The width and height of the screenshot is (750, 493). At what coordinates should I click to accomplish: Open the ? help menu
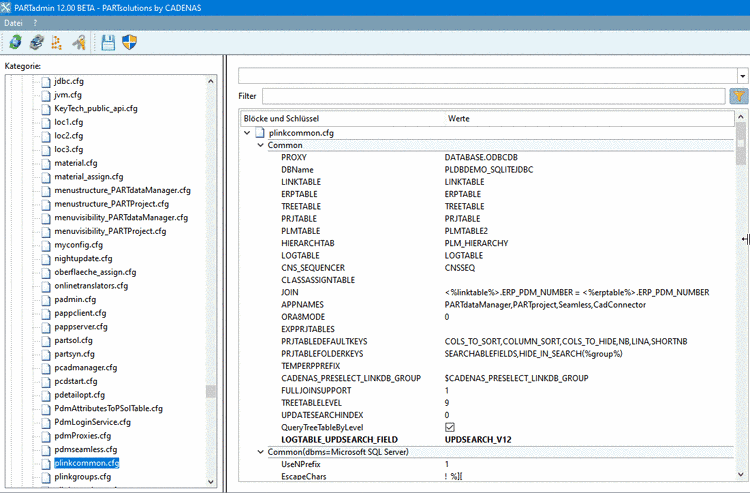pos(35,23)
